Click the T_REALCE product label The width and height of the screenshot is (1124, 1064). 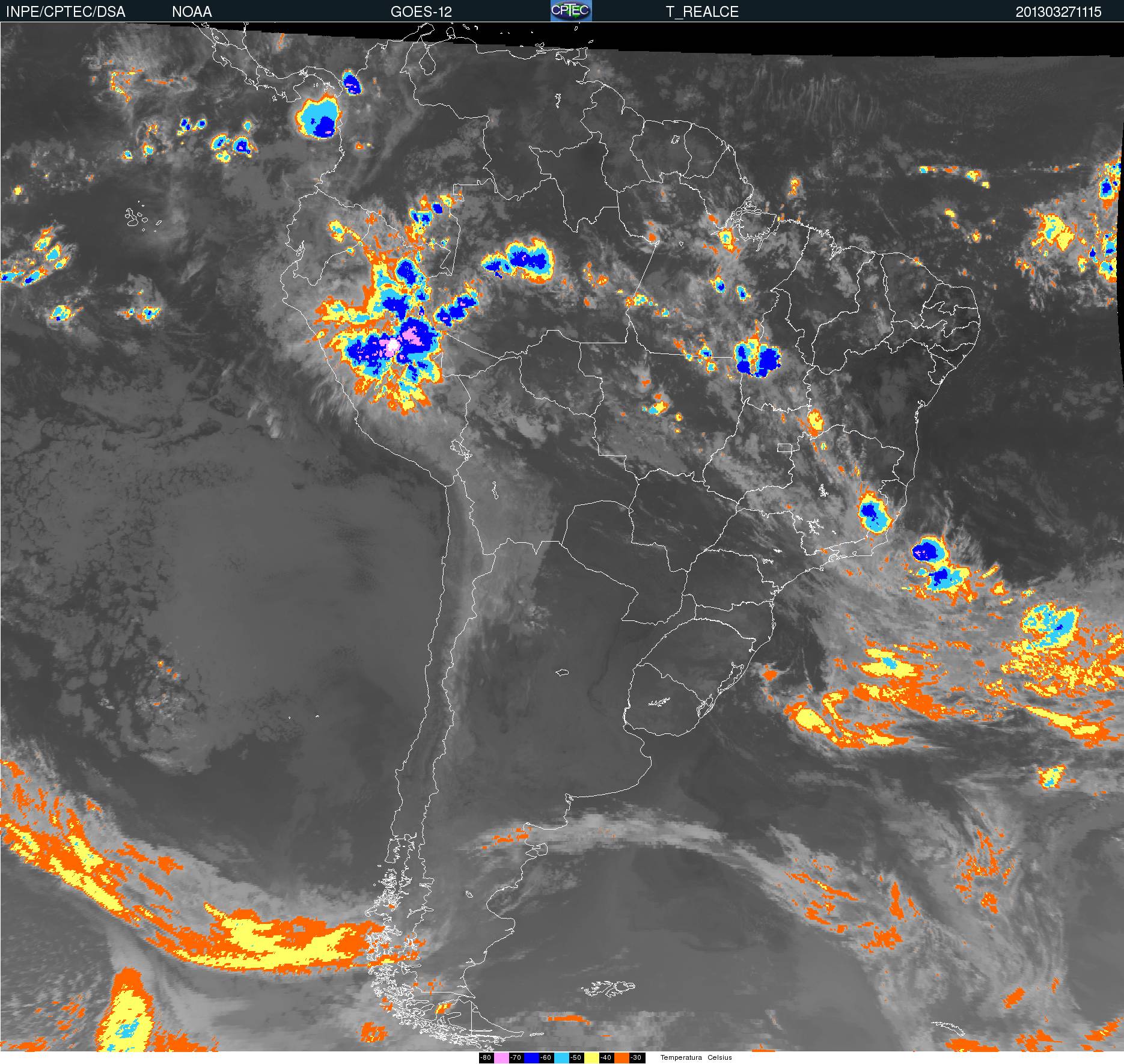coord(702,12)
